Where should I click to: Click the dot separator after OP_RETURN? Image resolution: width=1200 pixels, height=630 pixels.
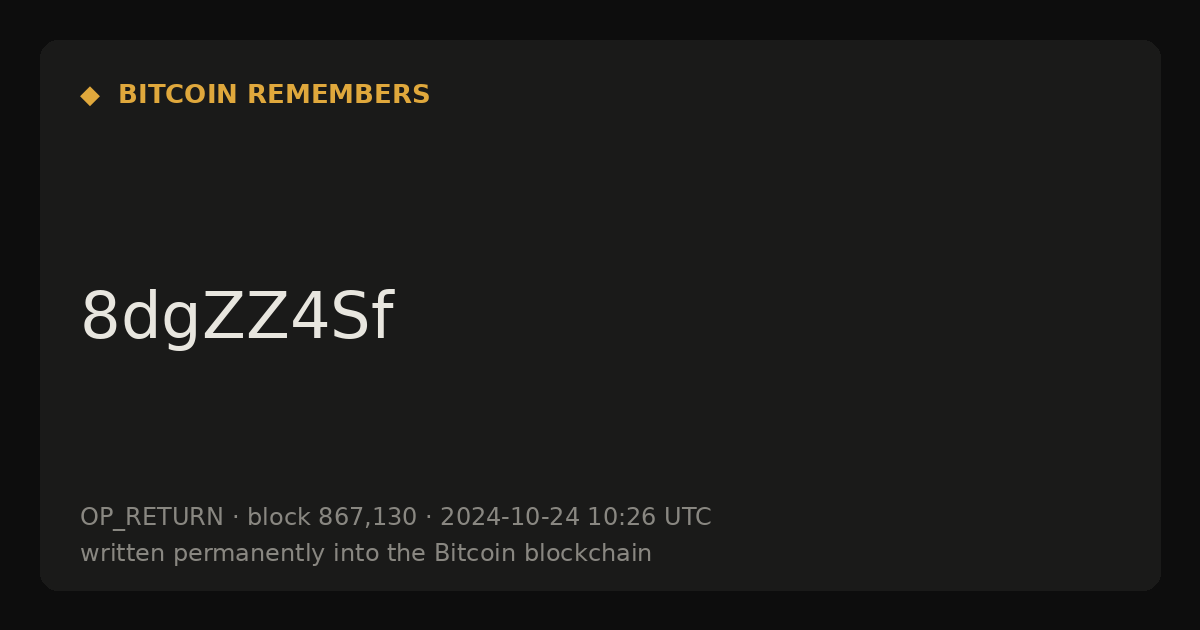[235, 518]
